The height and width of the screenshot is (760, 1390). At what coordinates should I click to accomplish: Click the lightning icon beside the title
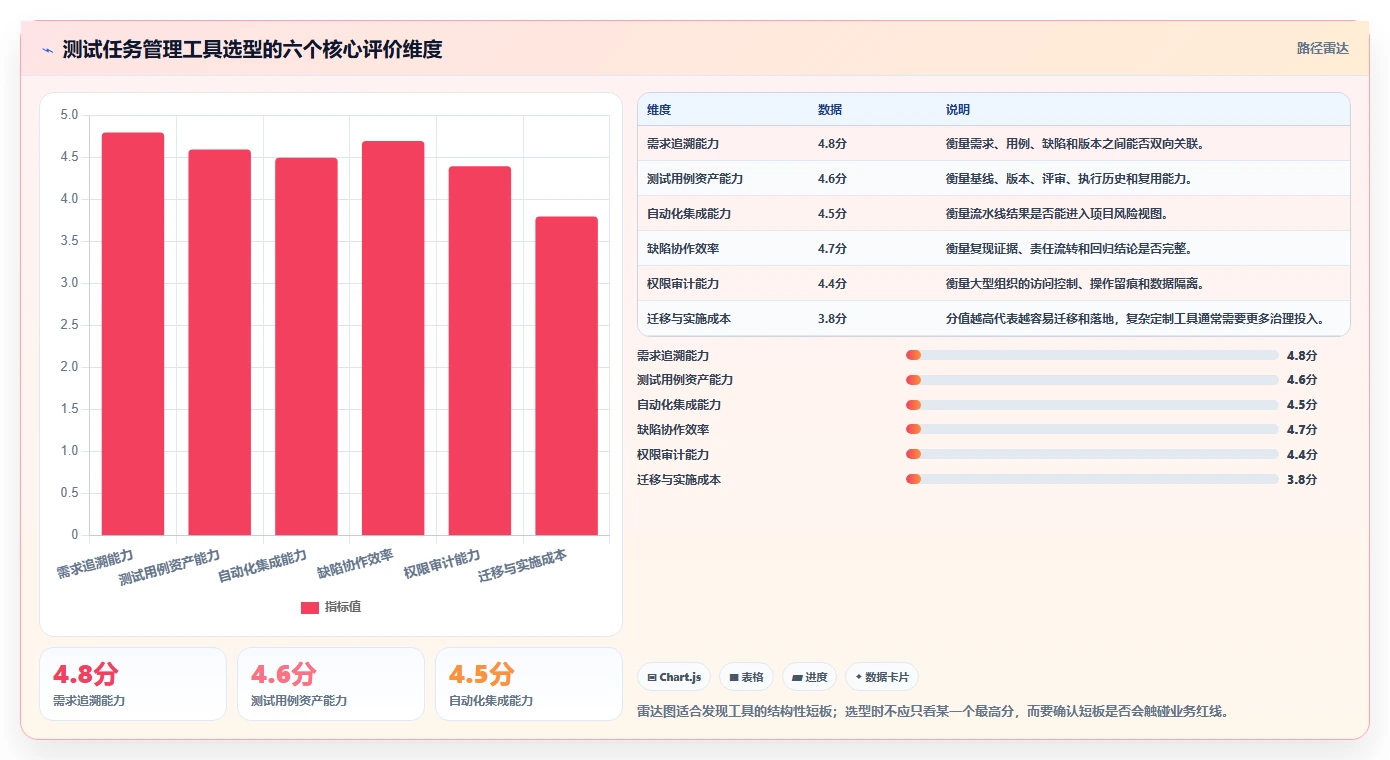48,49
